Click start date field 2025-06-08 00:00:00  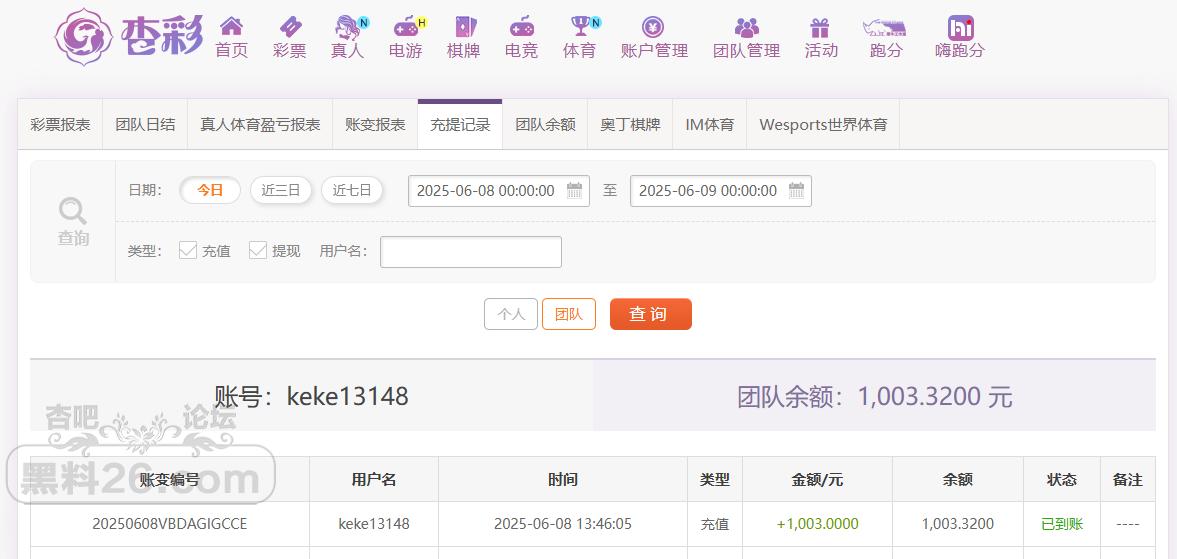click(499, 191)
